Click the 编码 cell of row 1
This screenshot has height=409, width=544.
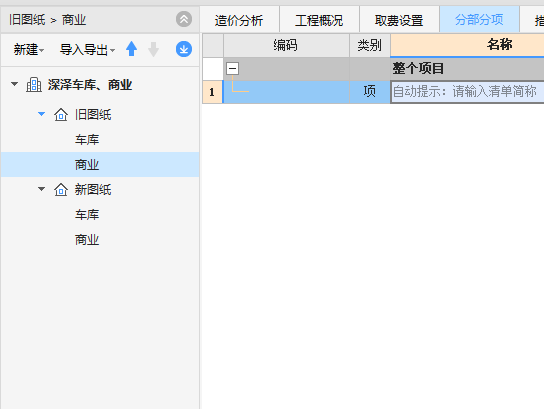[x=286, y=92]
